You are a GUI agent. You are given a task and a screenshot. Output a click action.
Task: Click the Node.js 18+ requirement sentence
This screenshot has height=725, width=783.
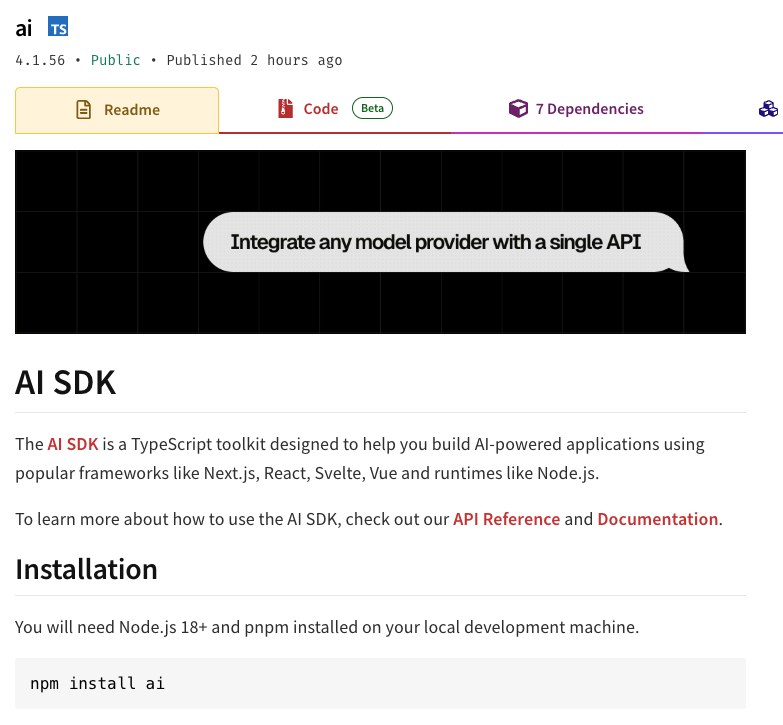(x=327, y=627)
